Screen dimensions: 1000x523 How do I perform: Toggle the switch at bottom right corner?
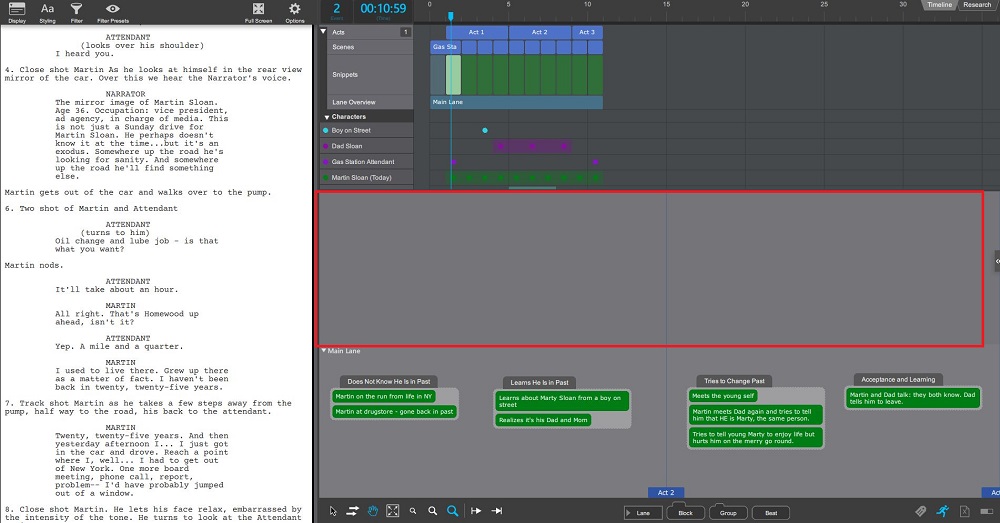[x=986, y=511]
